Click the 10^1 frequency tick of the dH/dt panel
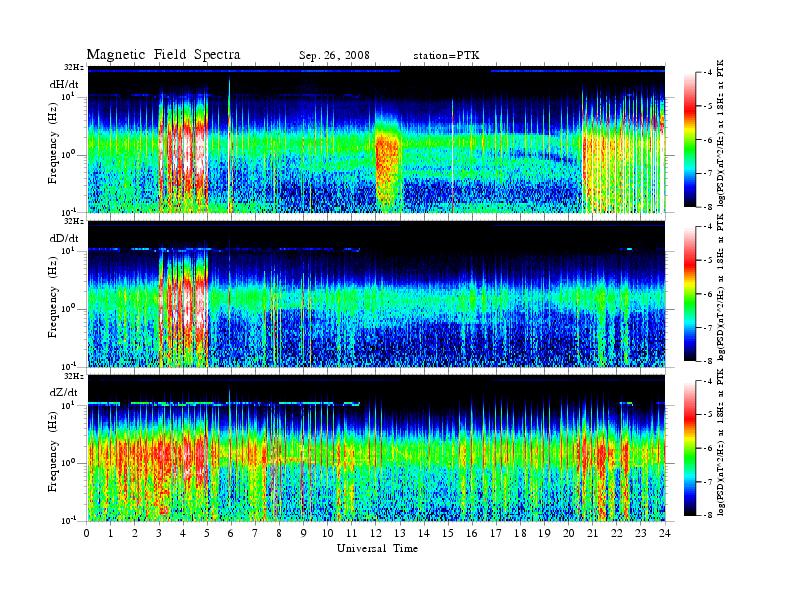The height and width of the screenshot is (612, 792). [69, 96]
